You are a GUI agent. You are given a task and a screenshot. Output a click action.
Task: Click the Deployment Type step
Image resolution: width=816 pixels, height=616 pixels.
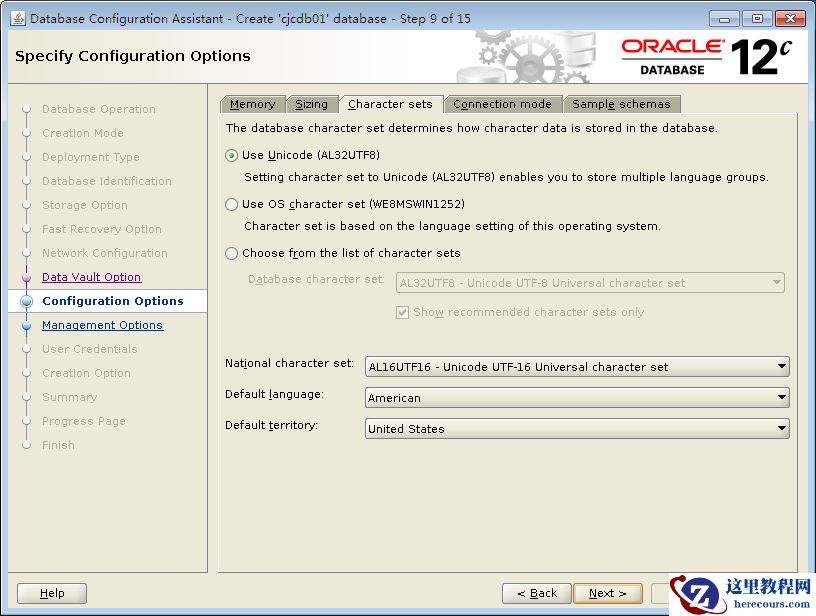[91, 157]
